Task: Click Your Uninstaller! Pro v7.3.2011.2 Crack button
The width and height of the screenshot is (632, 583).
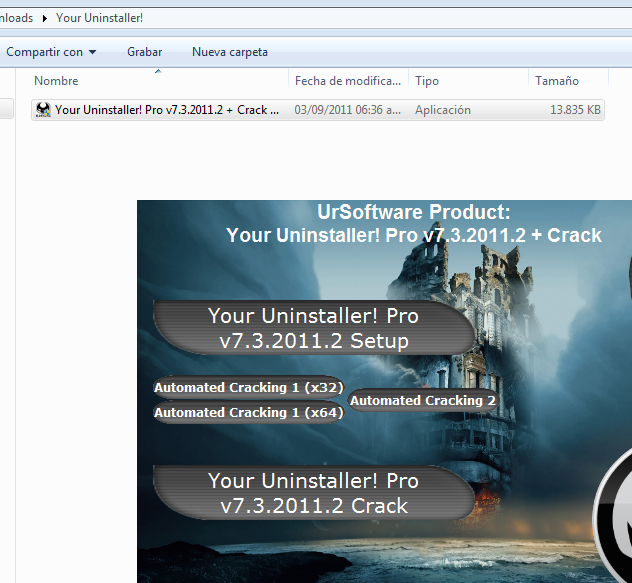Action: 314,493
